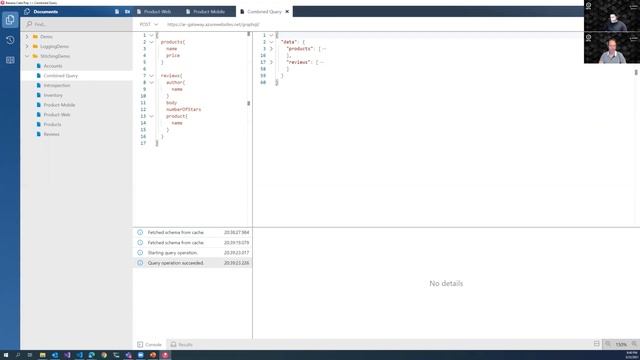The height and width of the screenshot is (360, 640).
Task: Open Banana Cake Pop taskbar icon
Action: coord(165,355)
